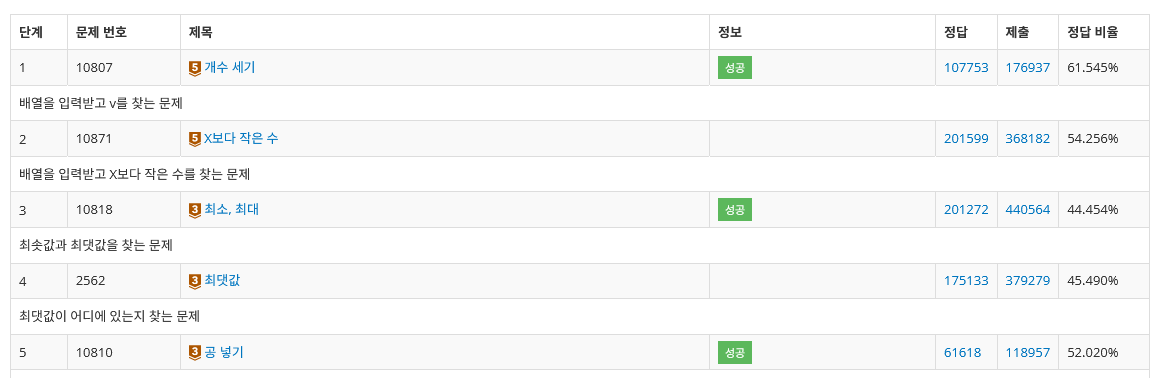Click the bronze 3 tier icon beside 공 넣기
The height and width of the screenshot is (378, 1162).
tap(196, 352)
